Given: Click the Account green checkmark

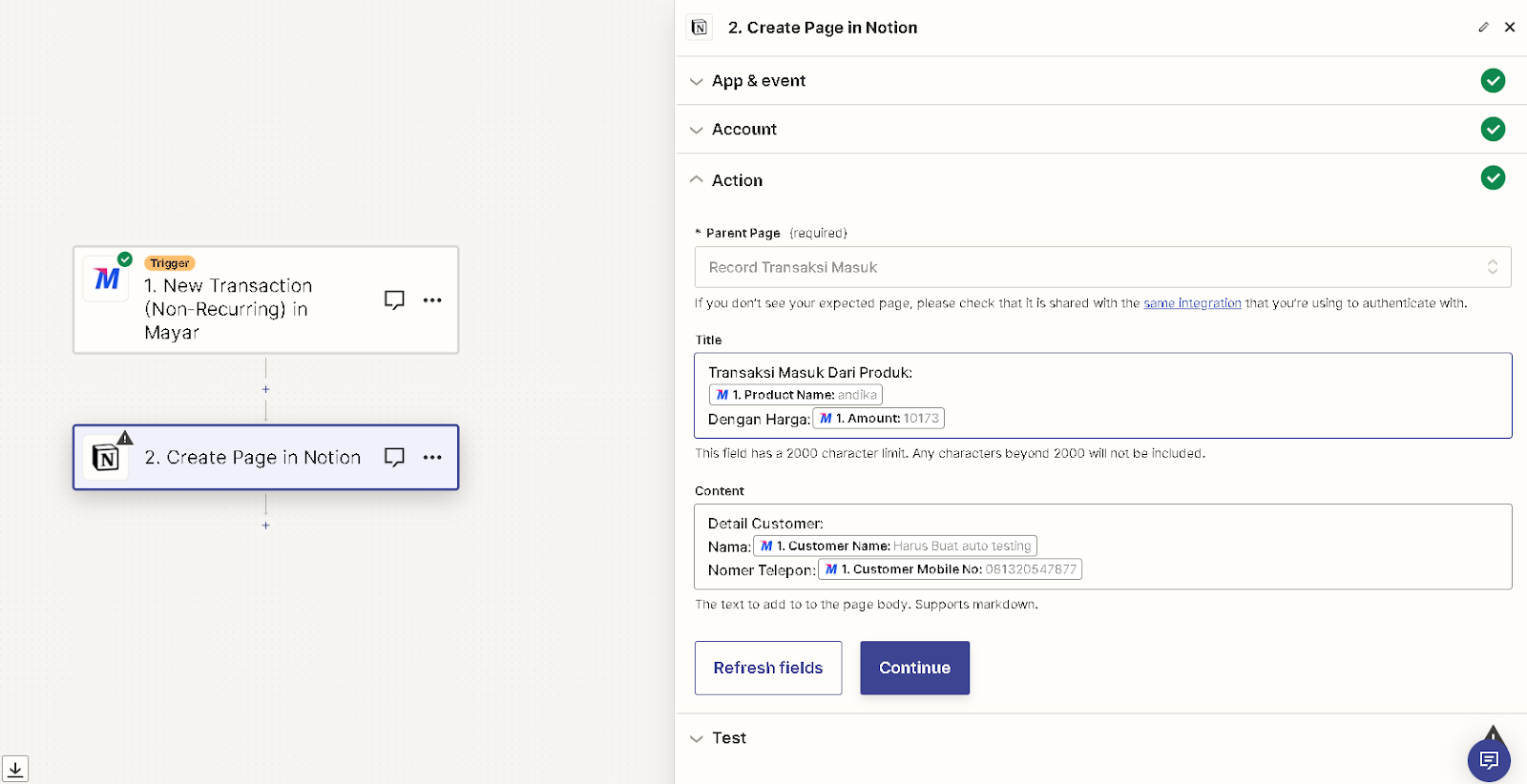Looking at the screenshot, I should point(1493,129).
